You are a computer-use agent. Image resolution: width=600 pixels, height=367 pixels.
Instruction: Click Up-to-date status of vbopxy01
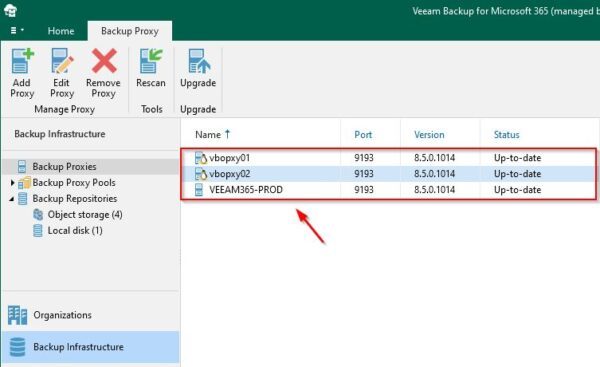coord(517,158)
